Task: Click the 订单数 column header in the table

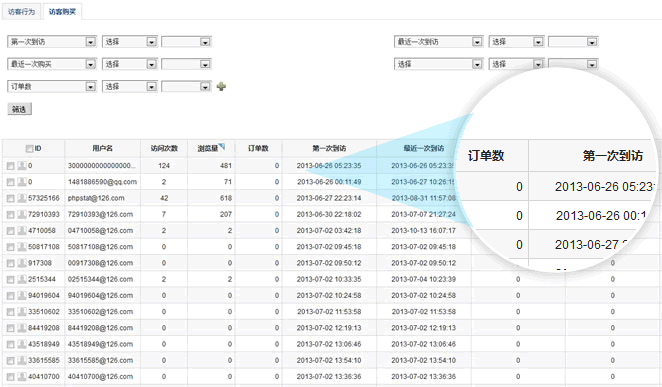Action: 258,149
